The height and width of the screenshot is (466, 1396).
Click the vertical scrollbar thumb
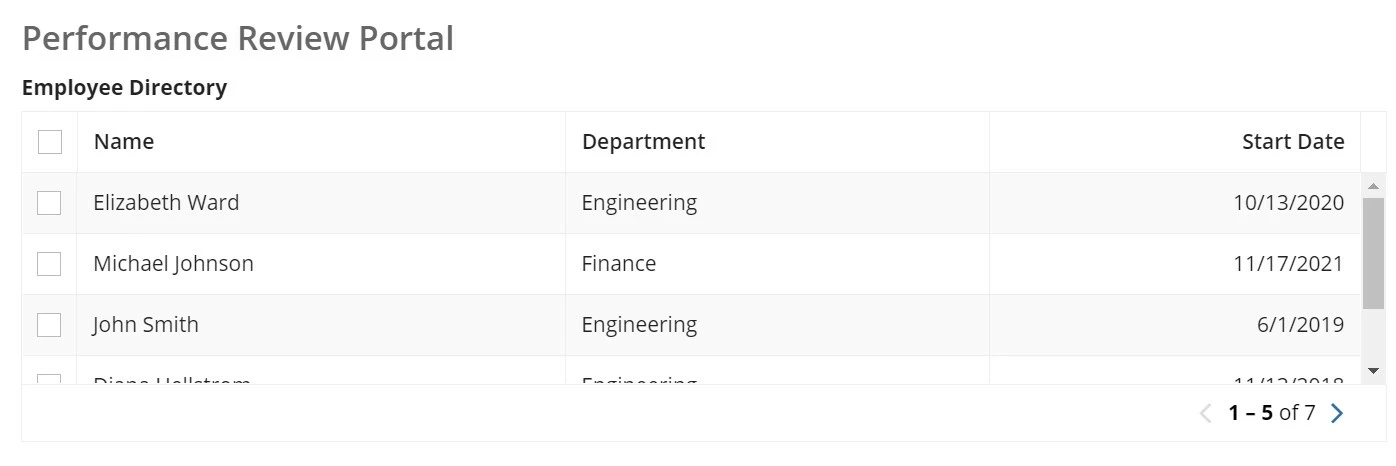click(x=1373, y=253)
